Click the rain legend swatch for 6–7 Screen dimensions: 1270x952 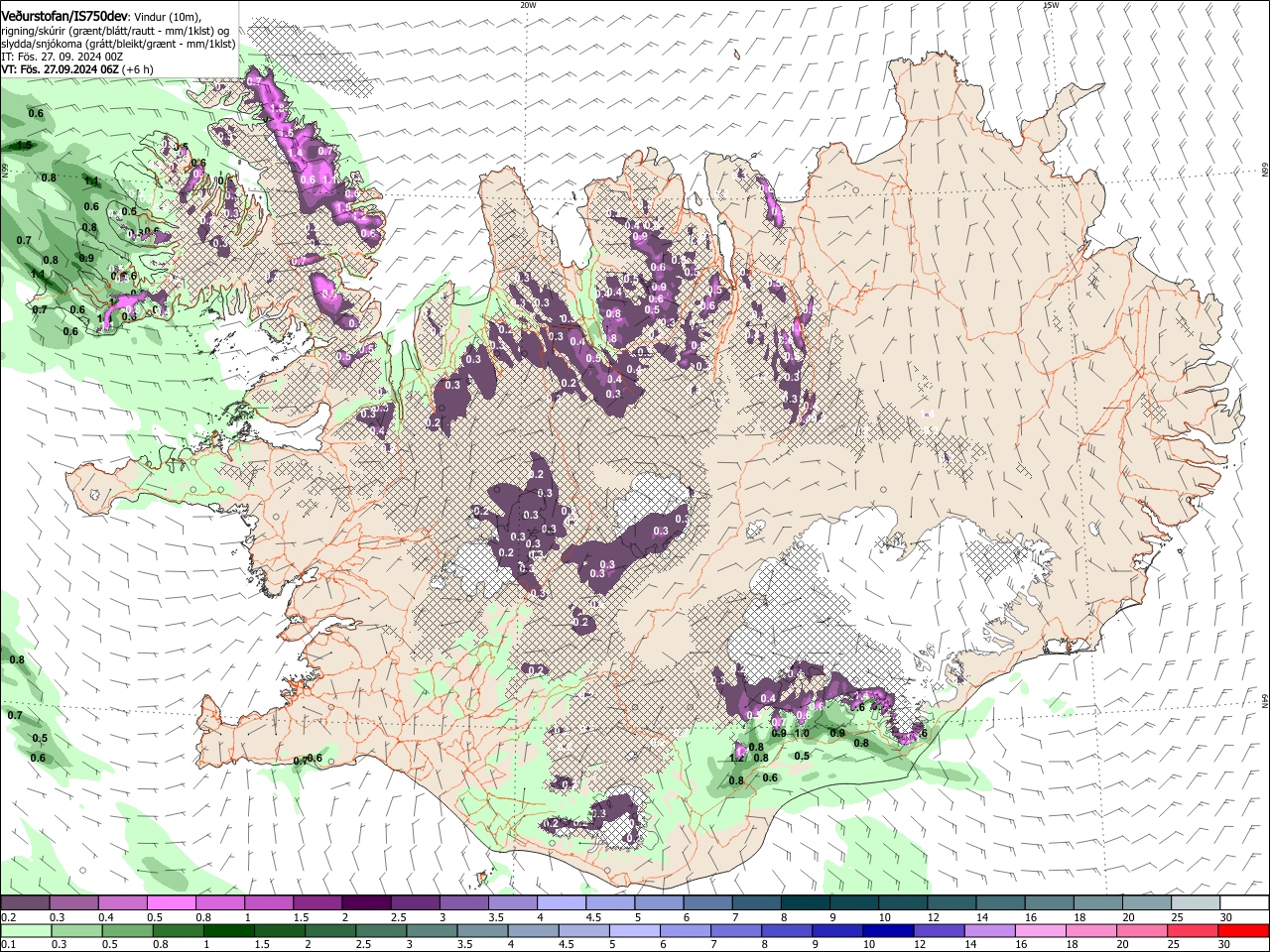click(685, 931)
